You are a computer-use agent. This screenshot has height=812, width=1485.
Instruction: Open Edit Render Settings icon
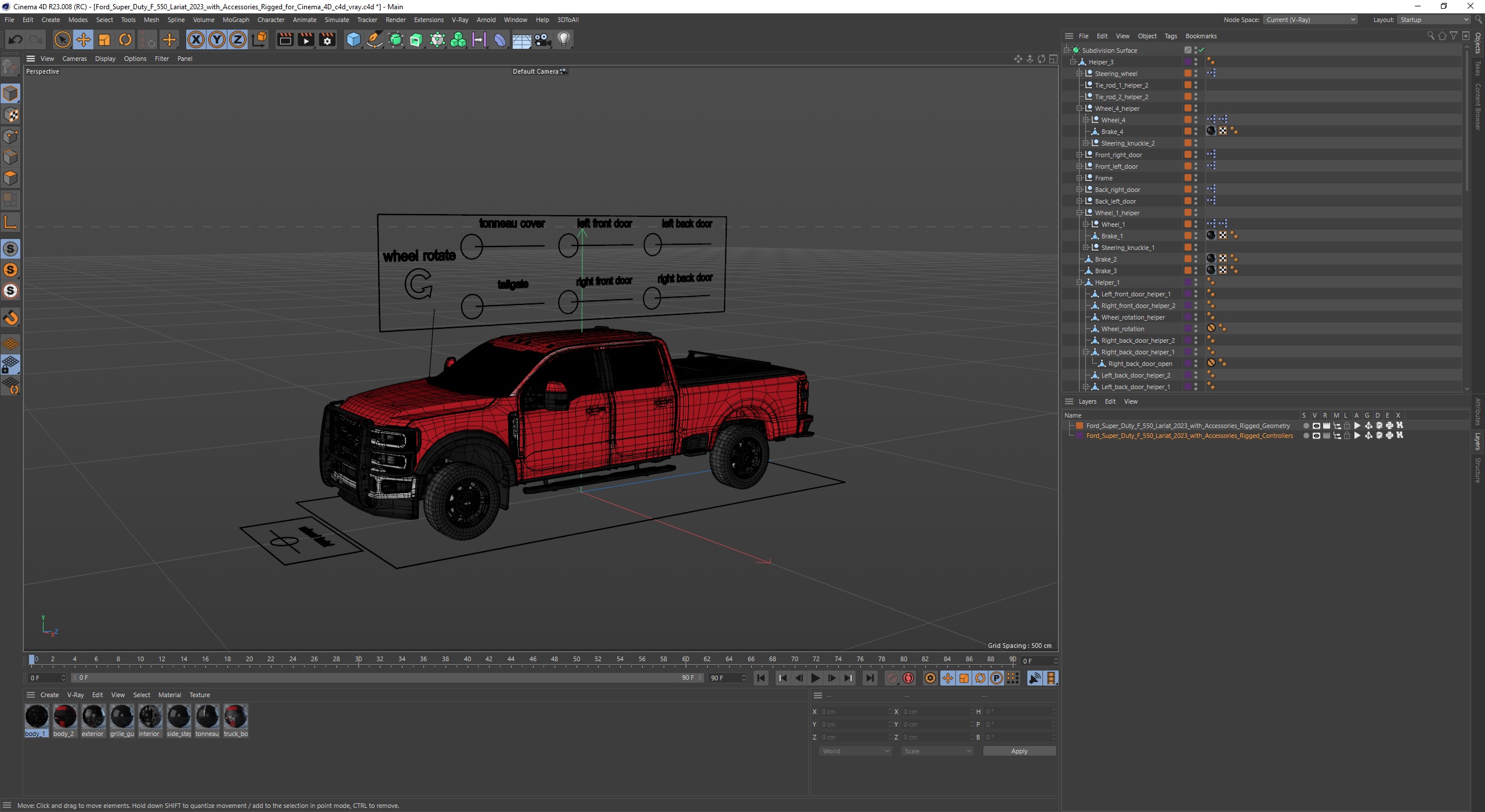328,39
